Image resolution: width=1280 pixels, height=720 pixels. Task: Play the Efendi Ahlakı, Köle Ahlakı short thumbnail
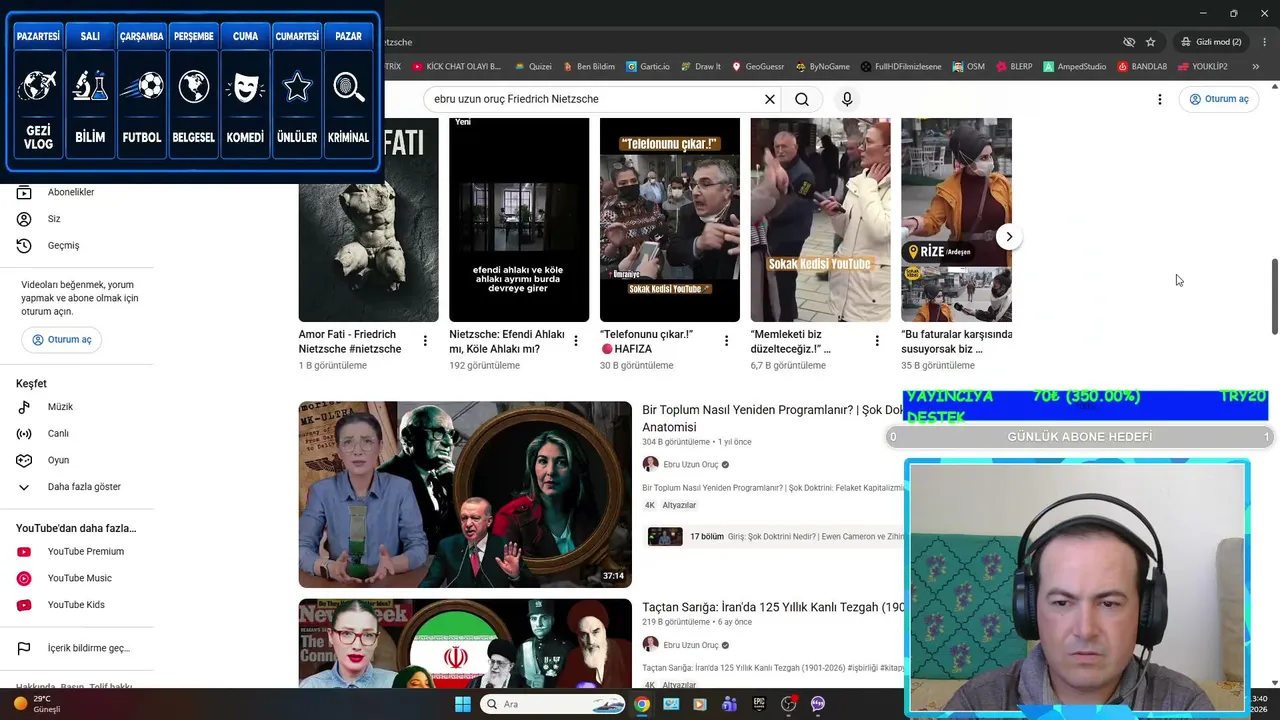pyautogui.click(x=519, y=220)
